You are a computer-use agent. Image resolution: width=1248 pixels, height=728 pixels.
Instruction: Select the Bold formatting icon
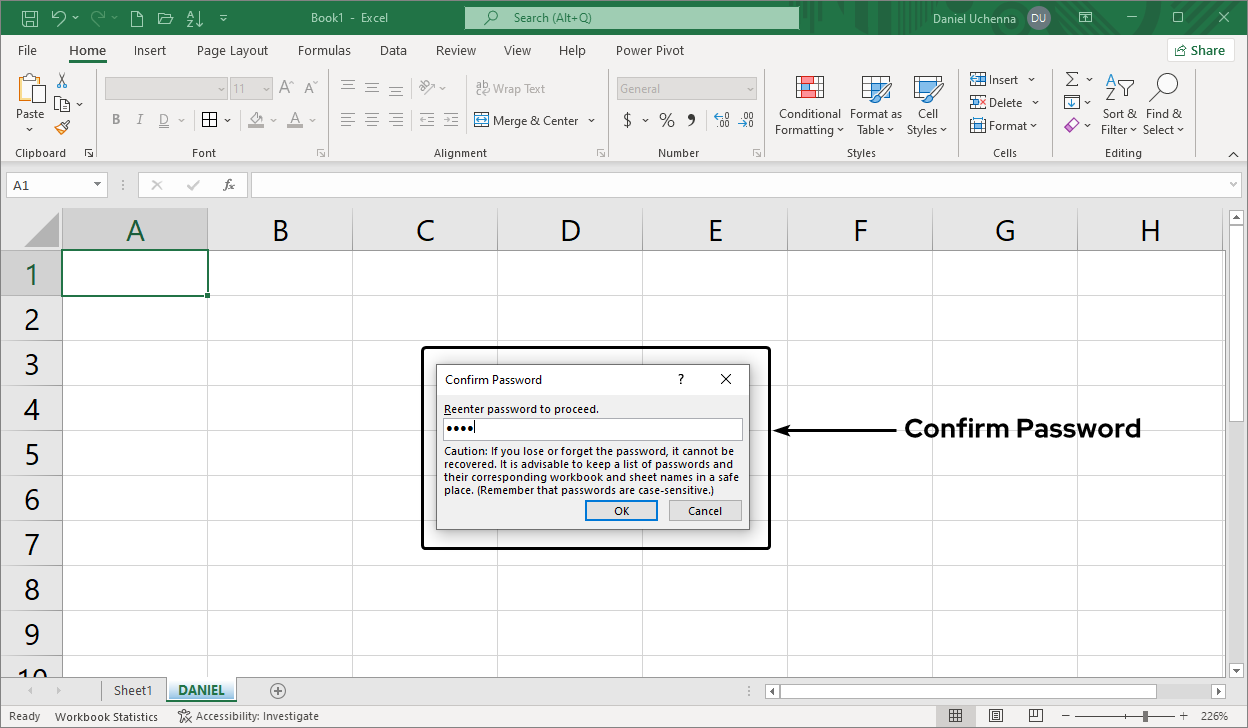116,119
